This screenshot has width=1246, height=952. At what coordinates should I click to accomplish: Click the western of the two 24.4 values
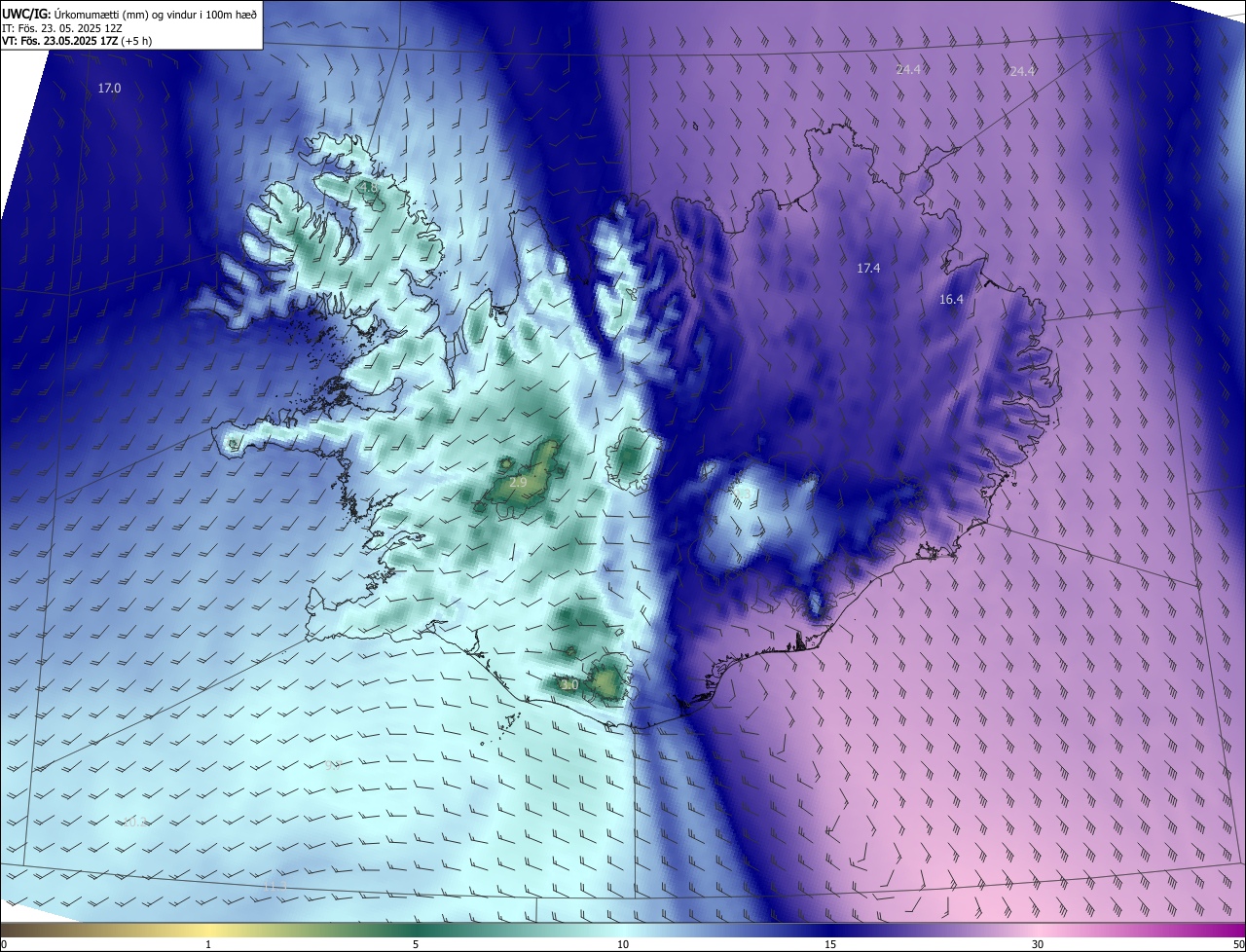click(908, 70)
